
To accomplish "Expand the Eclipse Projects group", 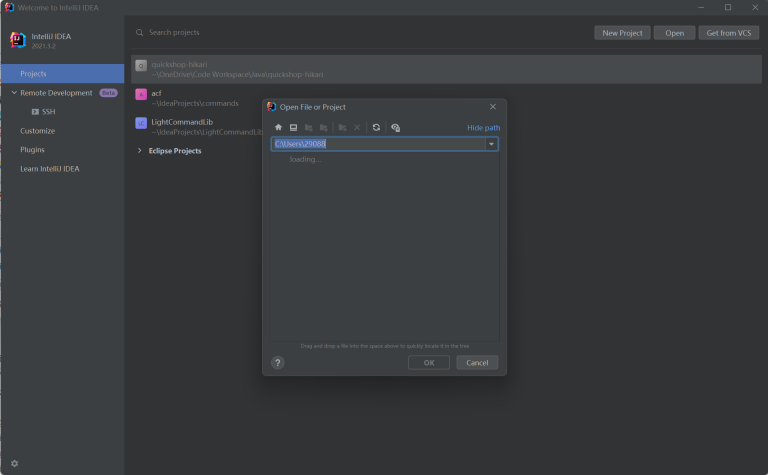I will [139, 151].
